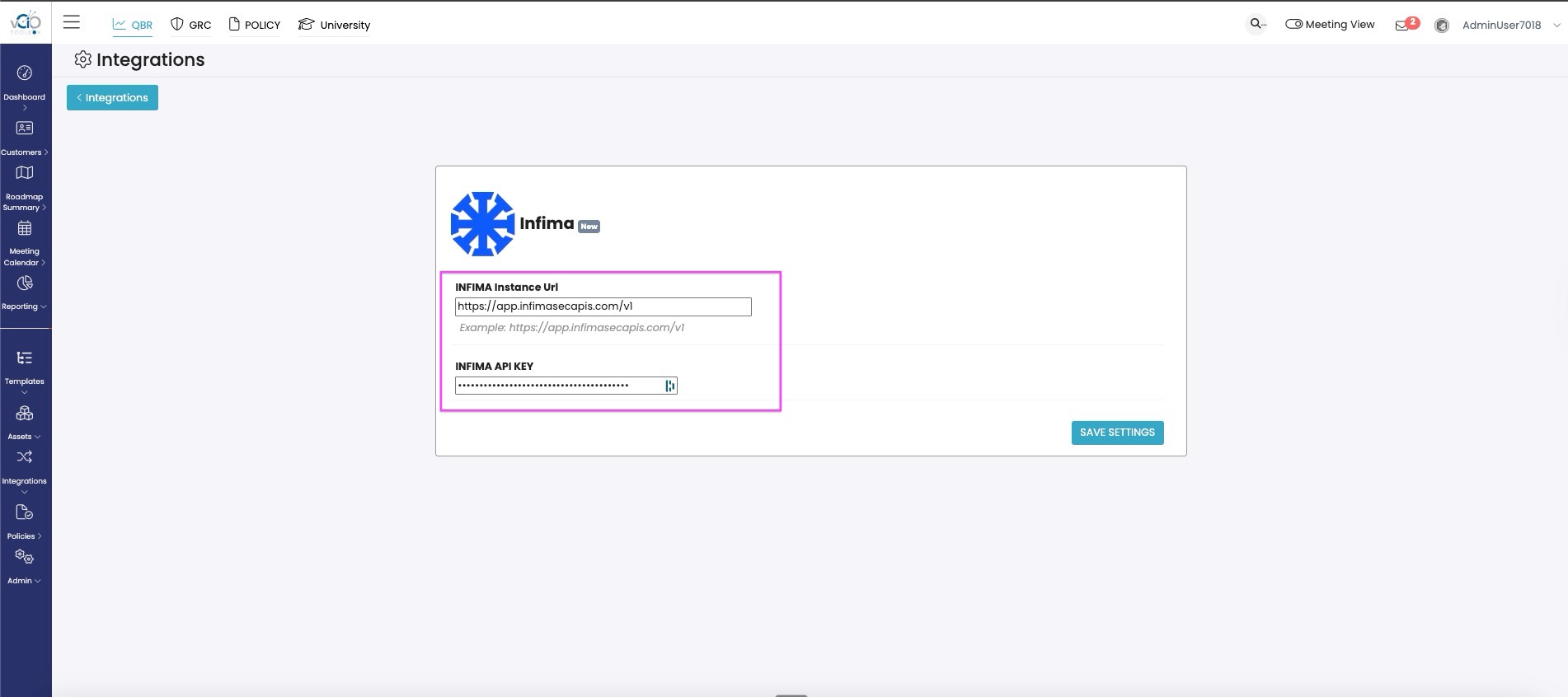1568x697 pixels.
Task: Expand the Roadmap Summary label
Action: click(x=25, y=202)
